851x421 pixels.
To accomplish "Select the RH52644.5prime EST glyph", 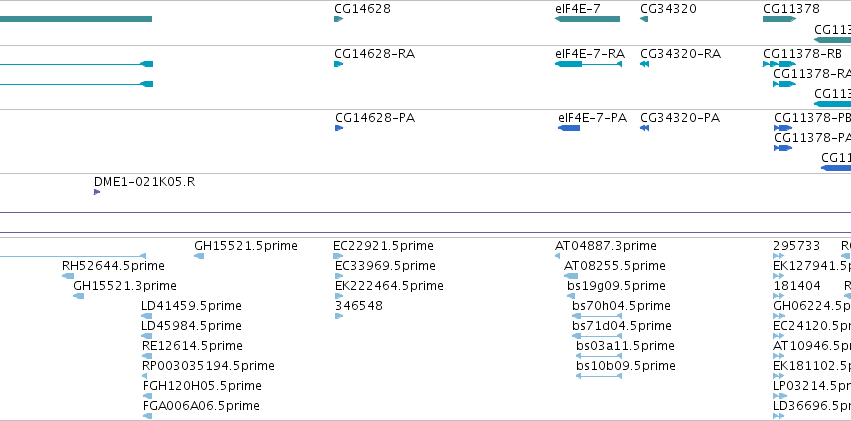I will point(68,276).
